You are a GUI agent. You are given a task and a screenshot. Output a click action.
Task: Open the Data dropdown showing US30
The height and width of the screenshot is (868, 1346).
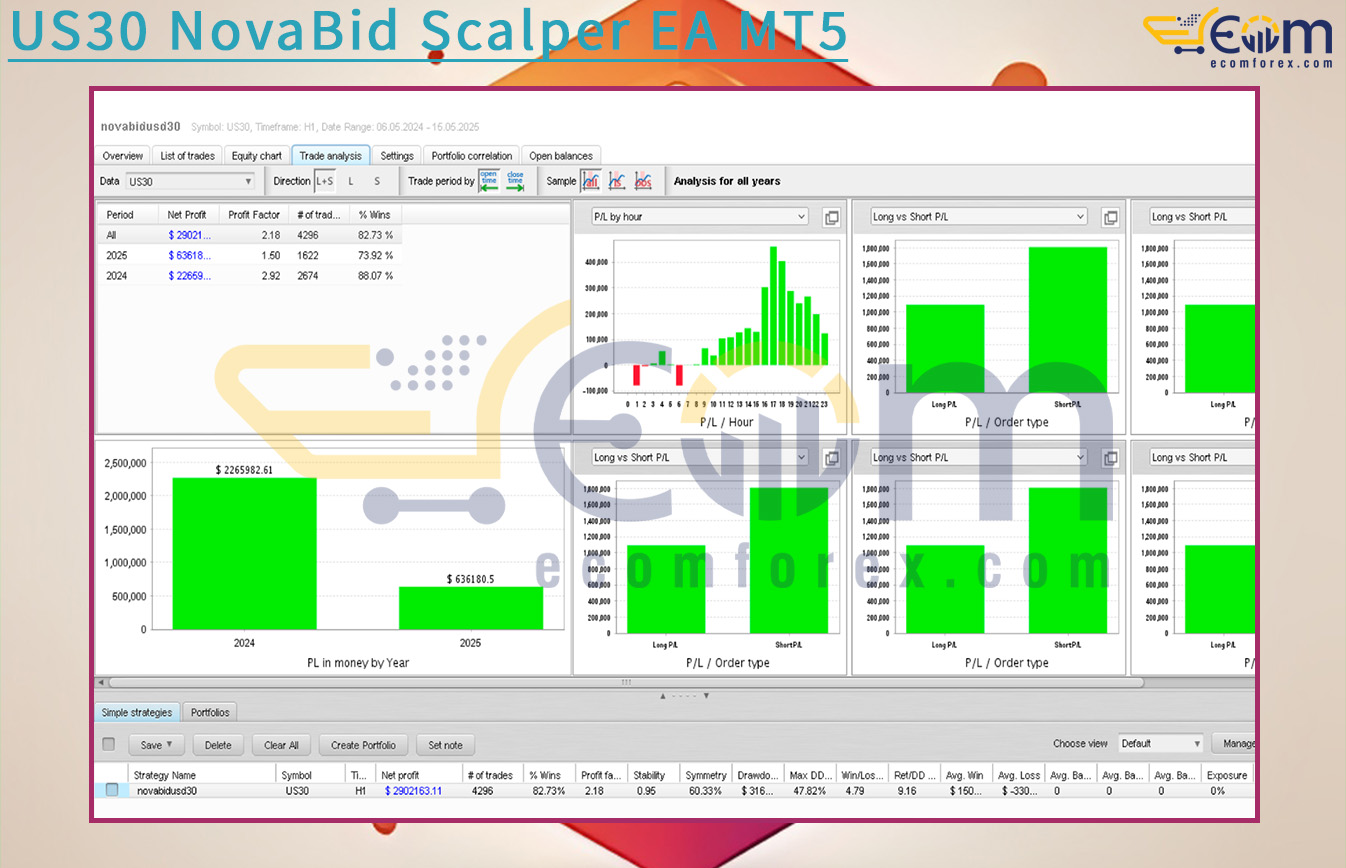point(190,181)
